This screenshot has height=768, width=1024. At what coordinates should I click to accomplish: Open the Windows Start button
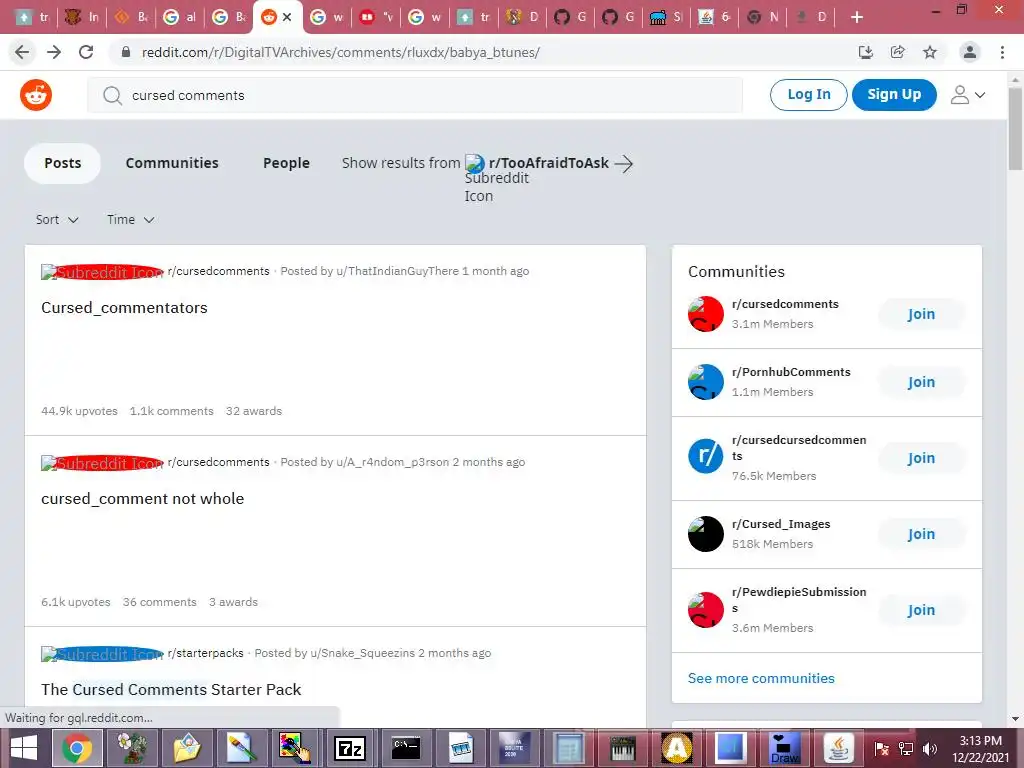[24, 748]
